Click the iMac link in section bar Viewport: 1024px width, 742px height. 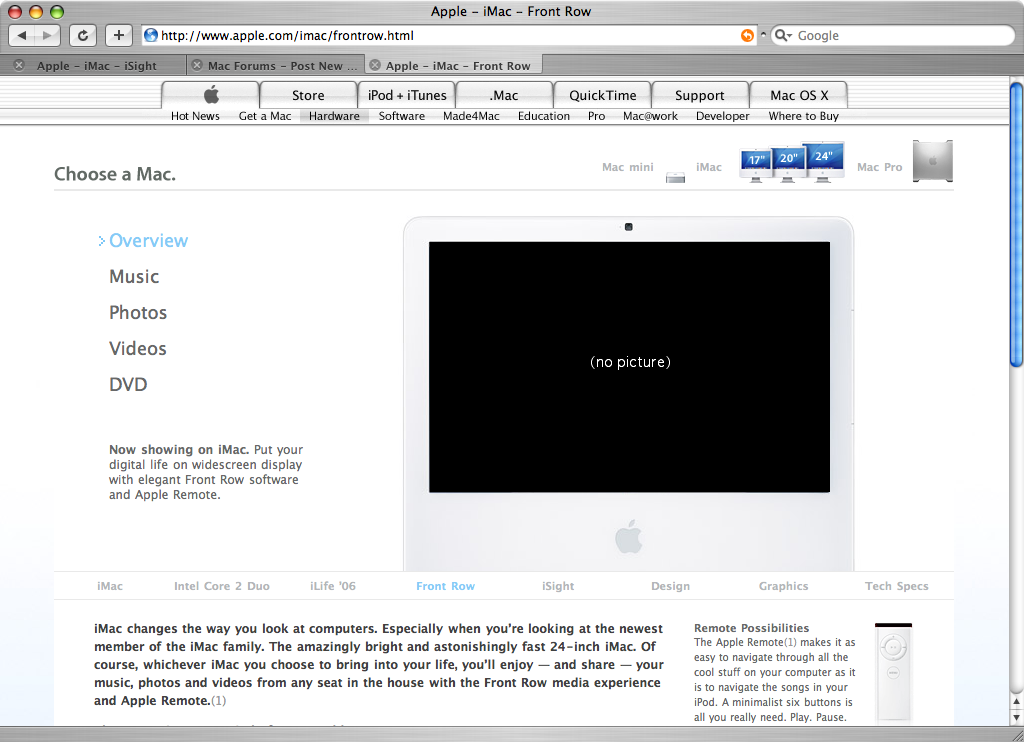pos(110,586)
